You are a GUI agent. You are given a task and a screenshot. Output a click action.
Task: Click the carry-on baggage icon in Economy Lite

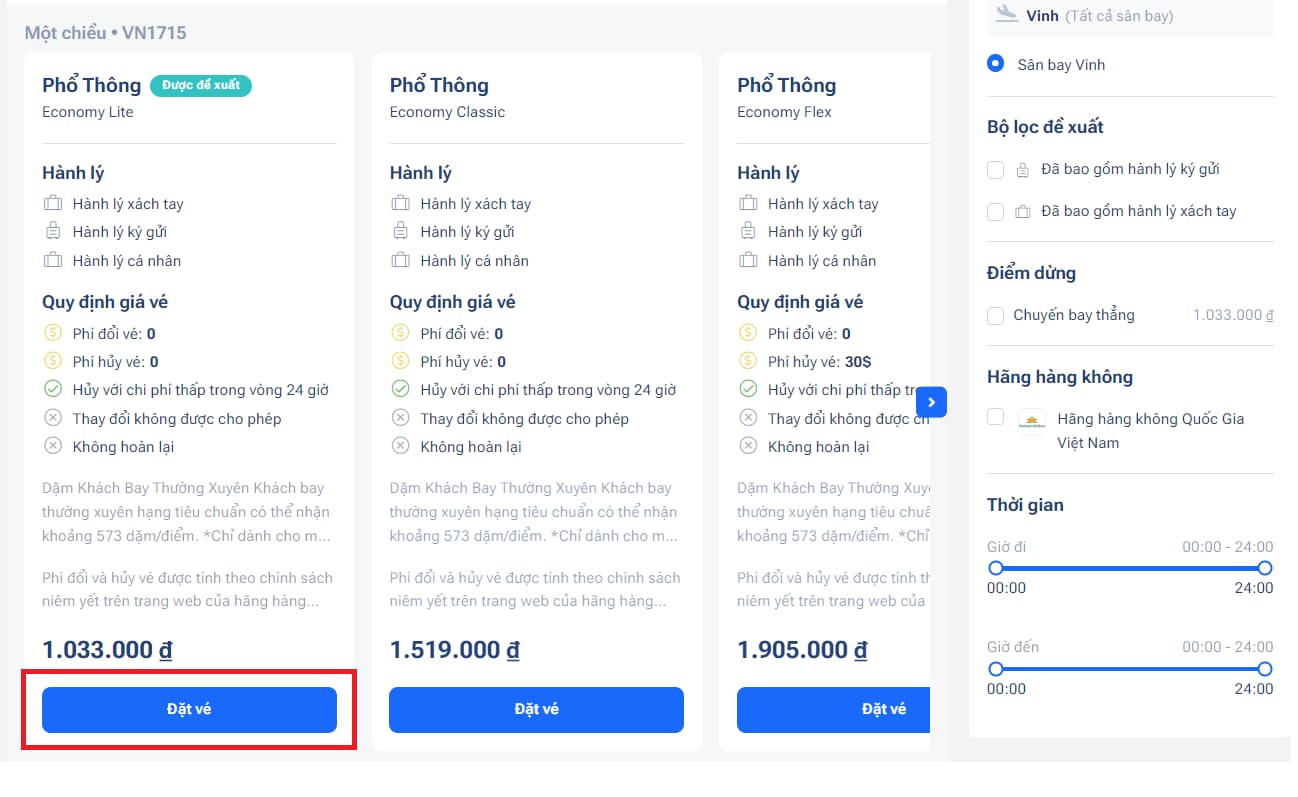(x=52, y=204)
